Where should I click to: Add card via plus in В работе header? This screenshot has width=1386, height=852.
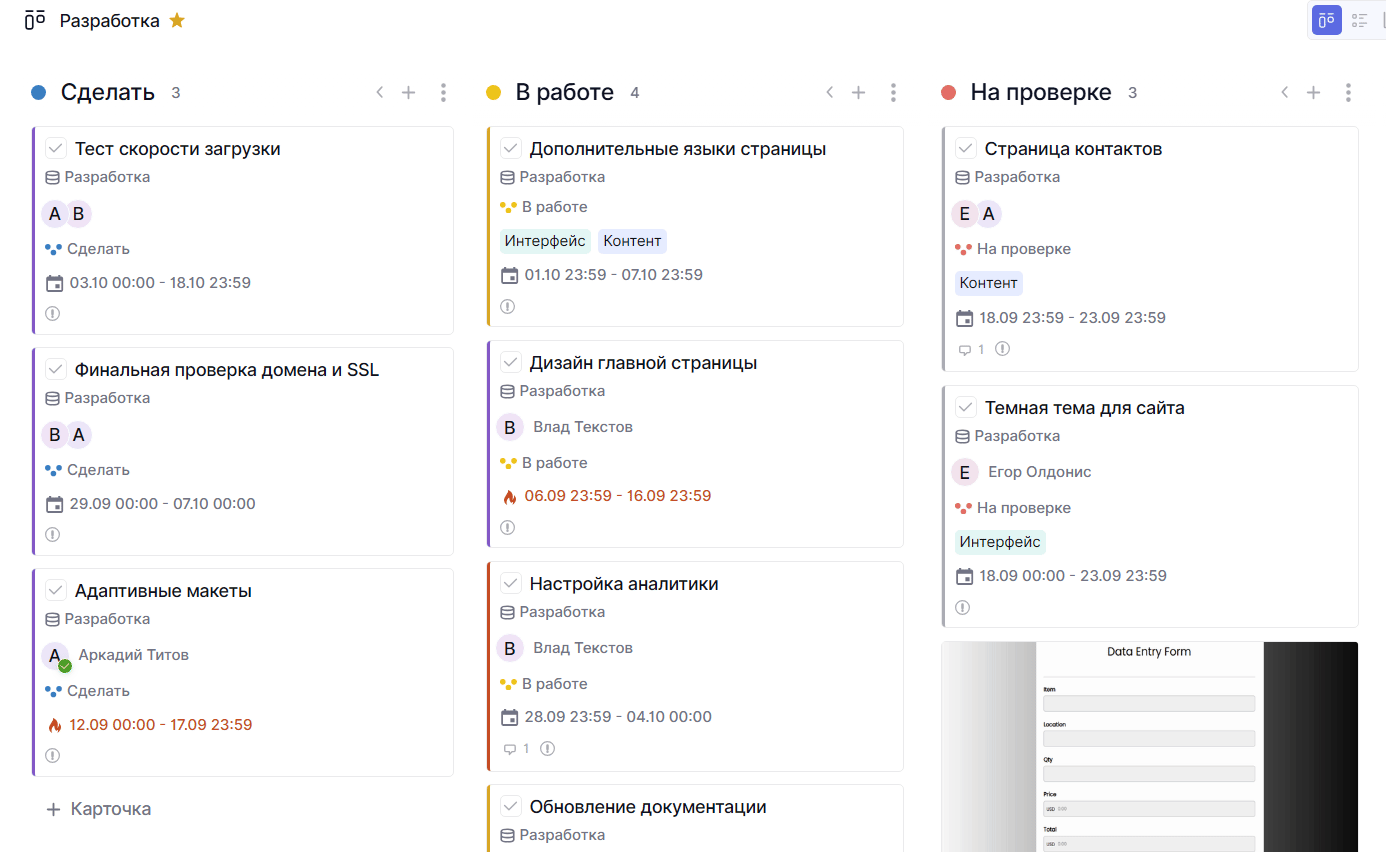[858, 93]
